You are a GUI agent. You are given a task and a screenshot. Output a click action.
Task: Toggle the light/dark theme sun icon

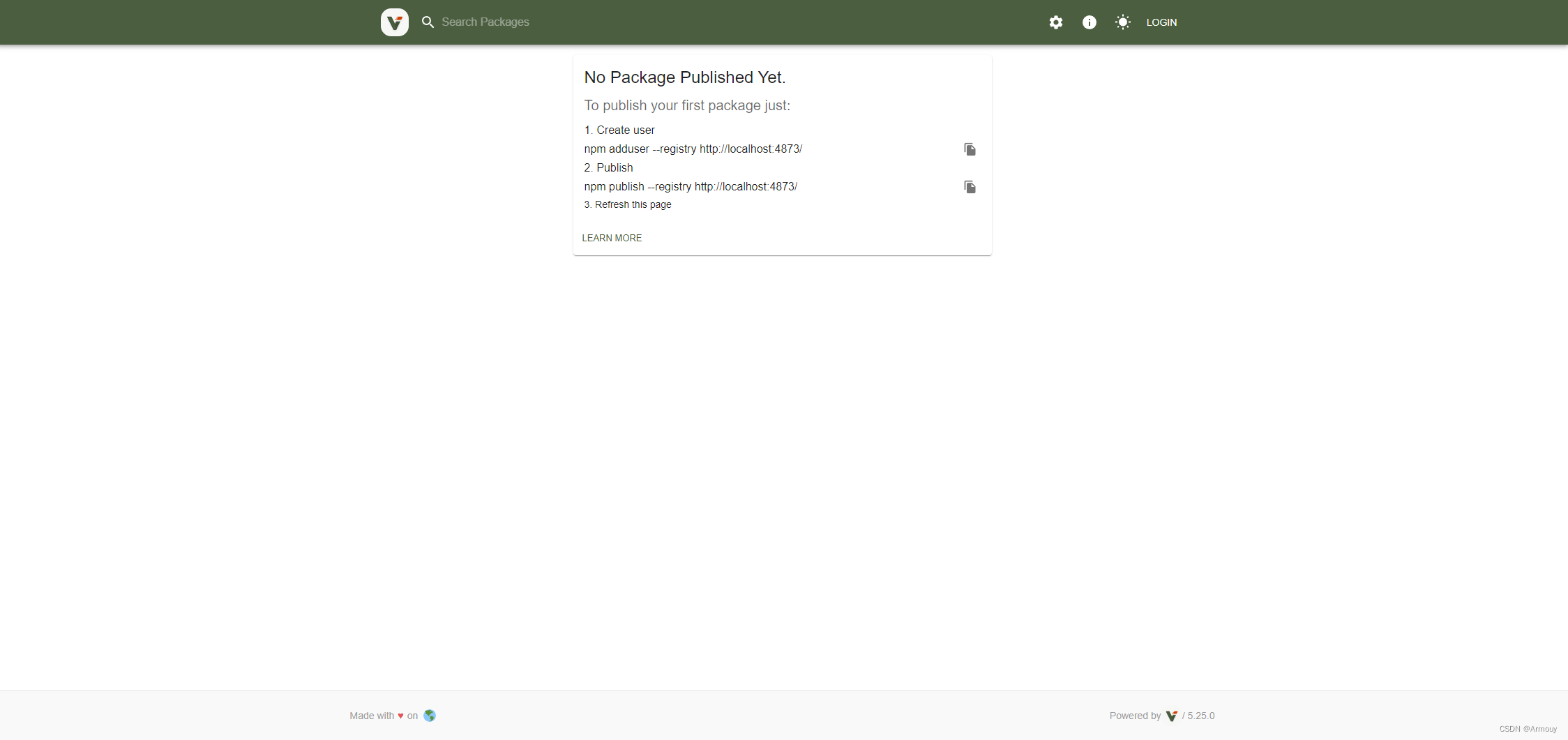coord(1122,22)
